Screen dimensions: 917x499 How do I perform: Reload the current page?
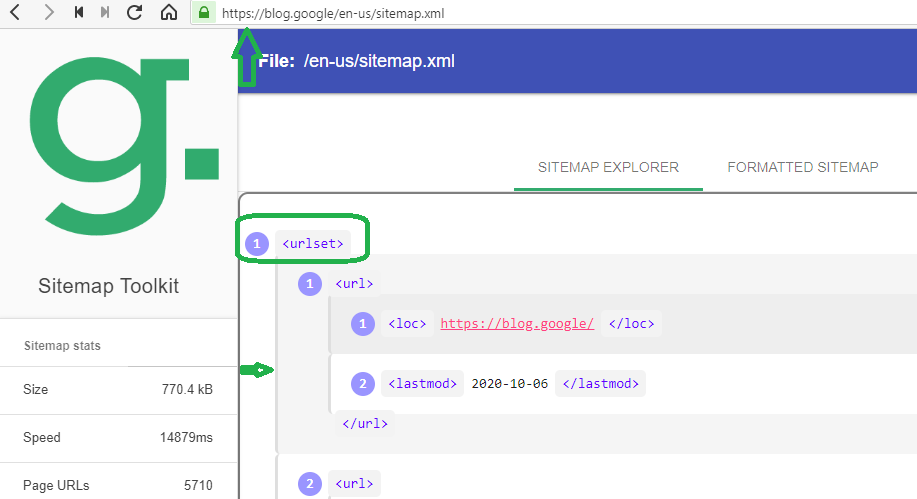[135, 12]
